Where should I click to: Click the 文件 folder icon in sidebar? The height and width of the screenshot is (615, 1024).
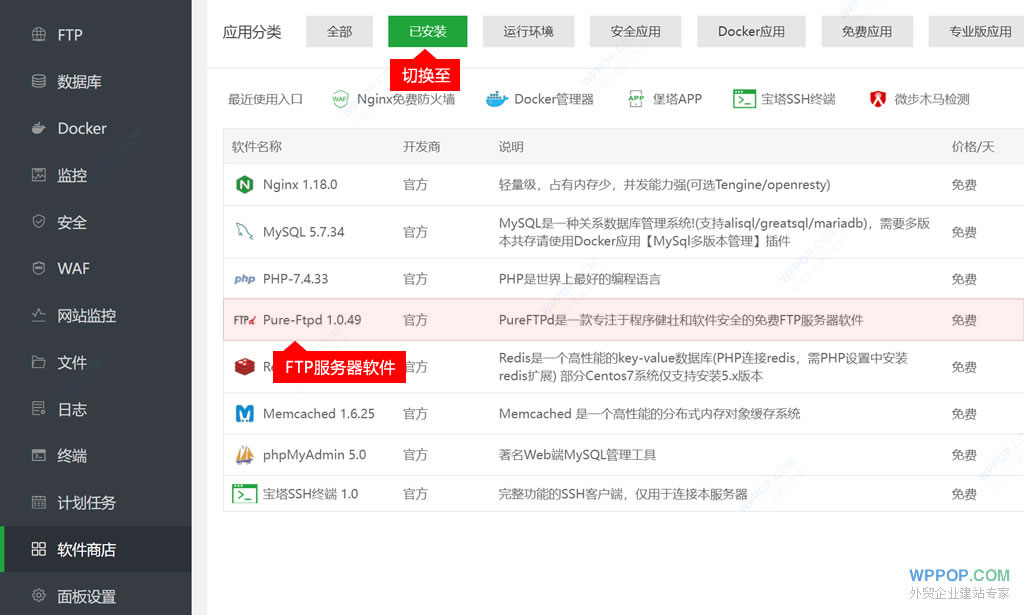(x=39, y=362)
